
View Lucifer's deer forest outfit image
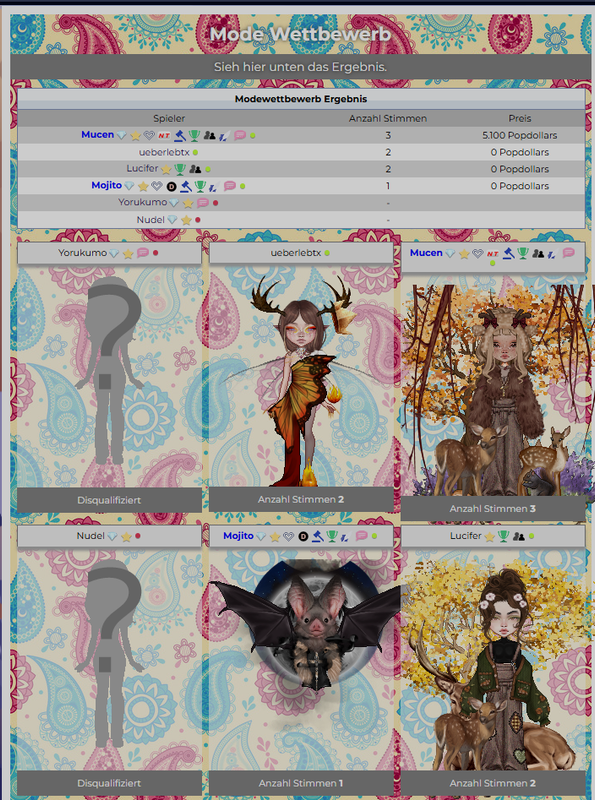pos(493,660)
